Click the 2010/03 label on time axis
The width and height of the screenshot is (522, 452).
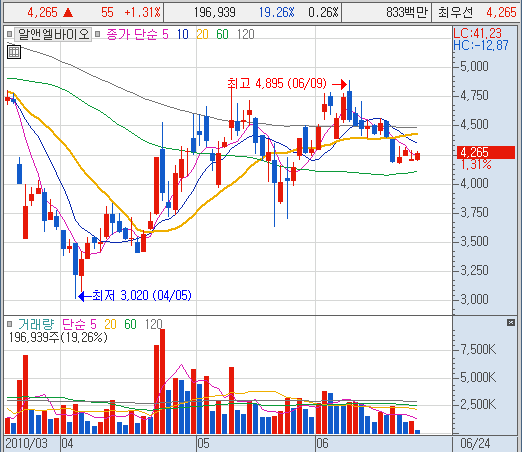pos(26,444)
